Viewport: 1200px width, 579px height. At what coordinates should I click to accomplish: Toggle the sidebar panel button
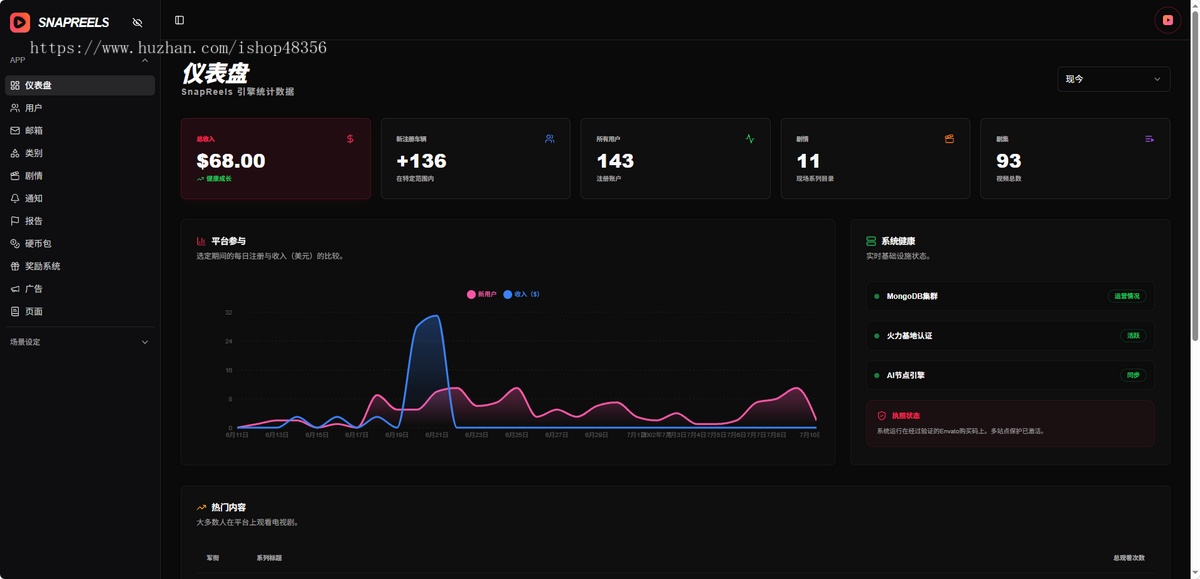179,20
